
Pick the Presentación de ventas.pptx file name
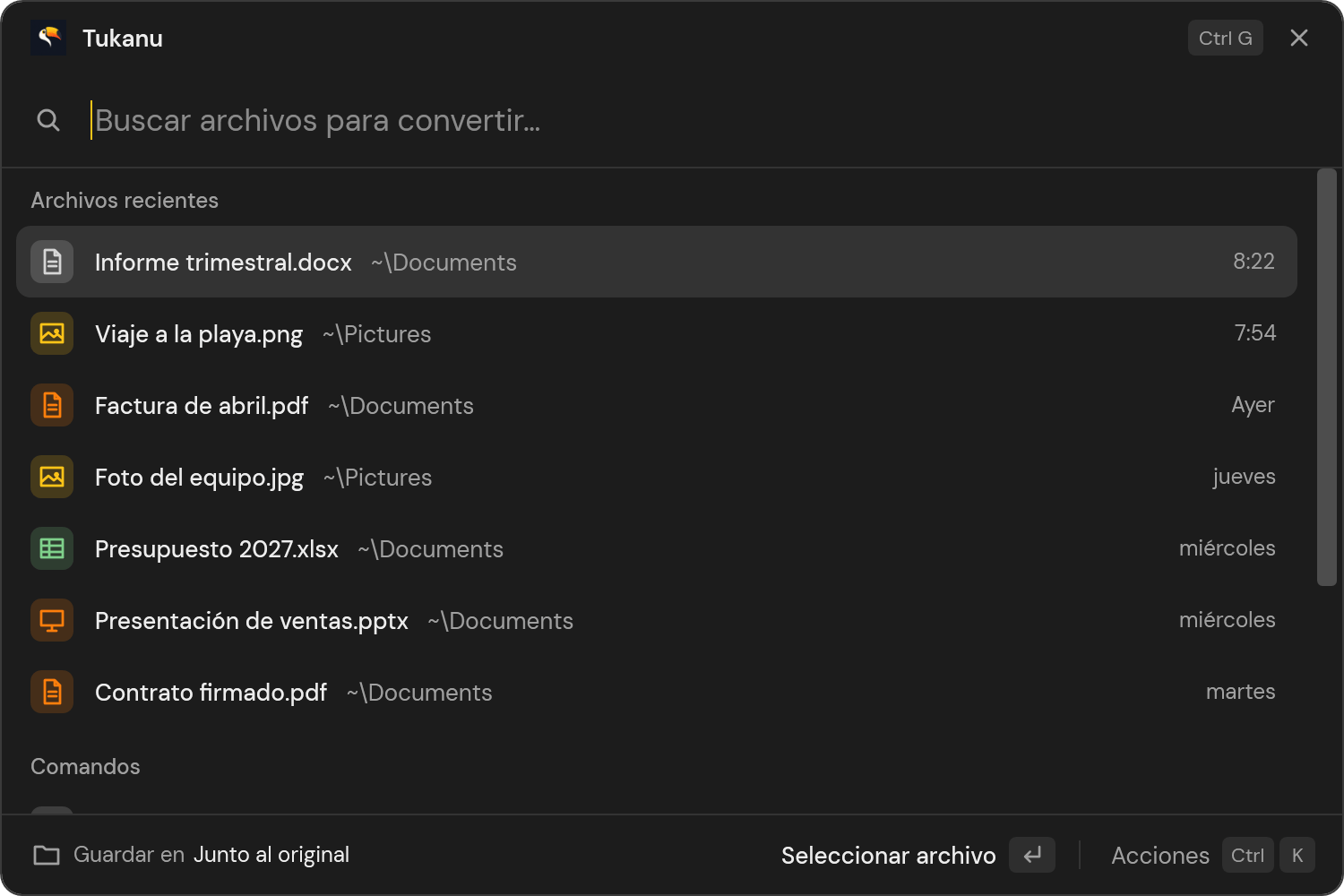tap(252, 620)
